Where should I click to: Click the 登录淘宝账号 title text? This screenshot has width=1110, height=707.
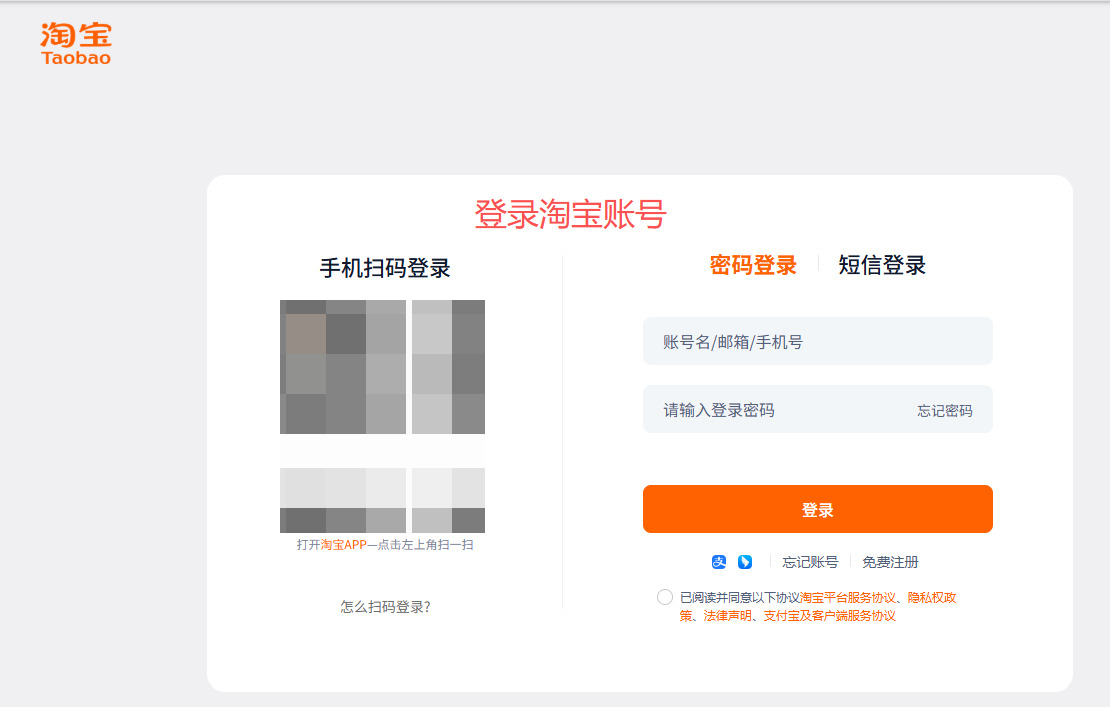570,214
